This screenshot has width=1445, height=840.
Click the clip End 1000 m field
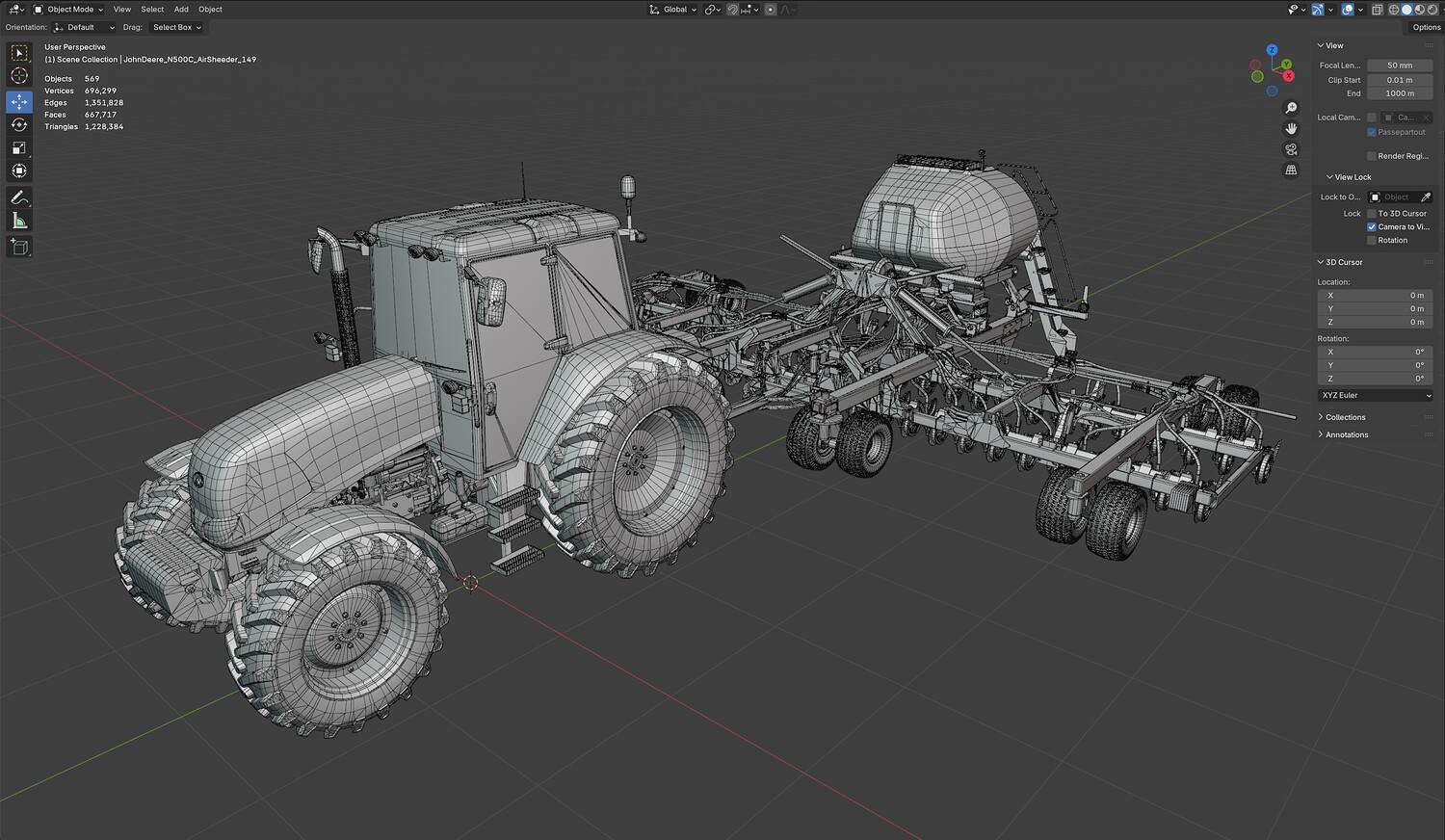coord(1400,93)
